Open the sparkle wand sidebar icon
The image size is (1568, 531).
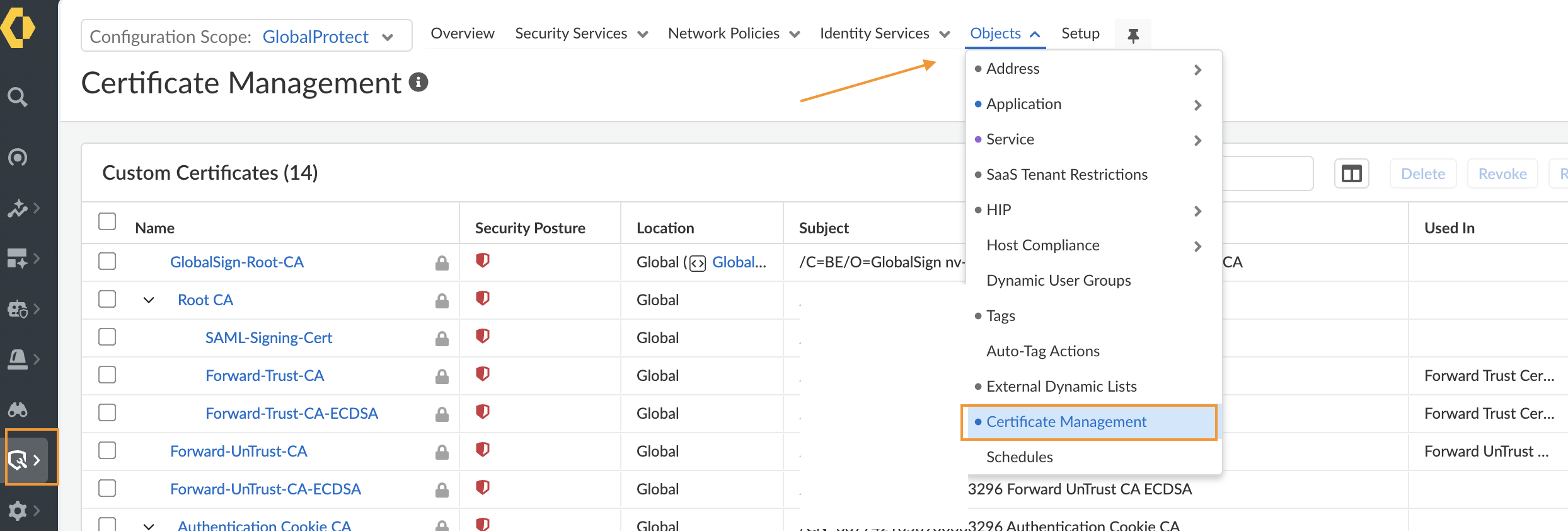[18, 208]
